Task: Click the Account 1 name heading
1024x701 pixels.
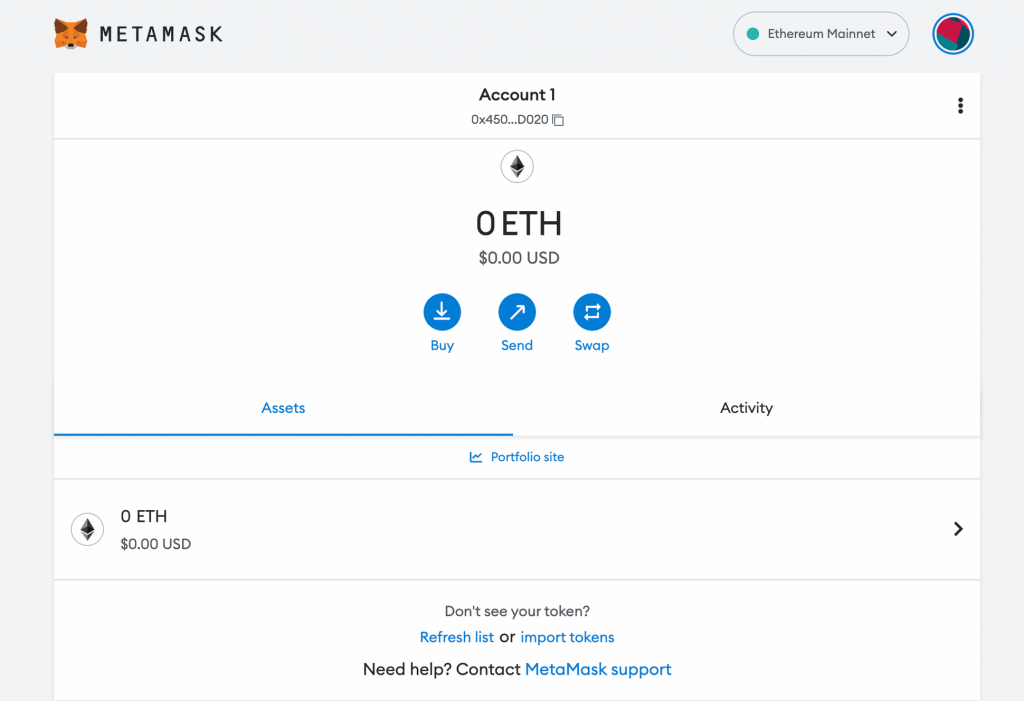Action: (517, 95)
